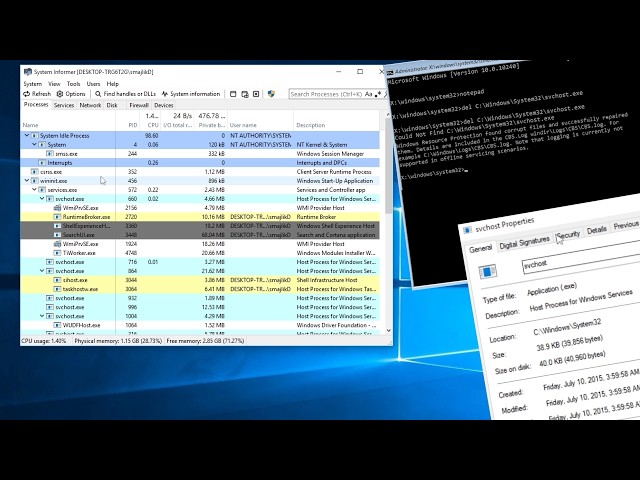
Task: Open the Tools menu
Action: pyautogui.click(x=73, y=84)
